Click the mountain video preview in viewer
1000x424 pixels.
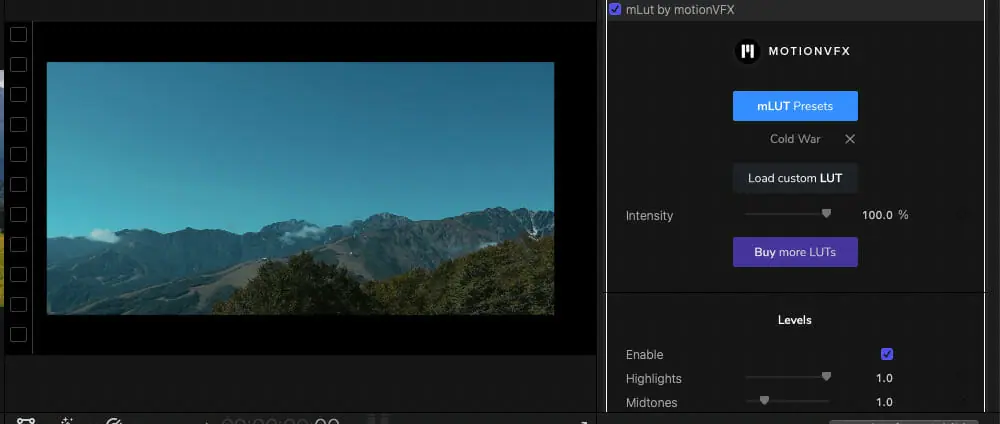(x=300, y=188)
